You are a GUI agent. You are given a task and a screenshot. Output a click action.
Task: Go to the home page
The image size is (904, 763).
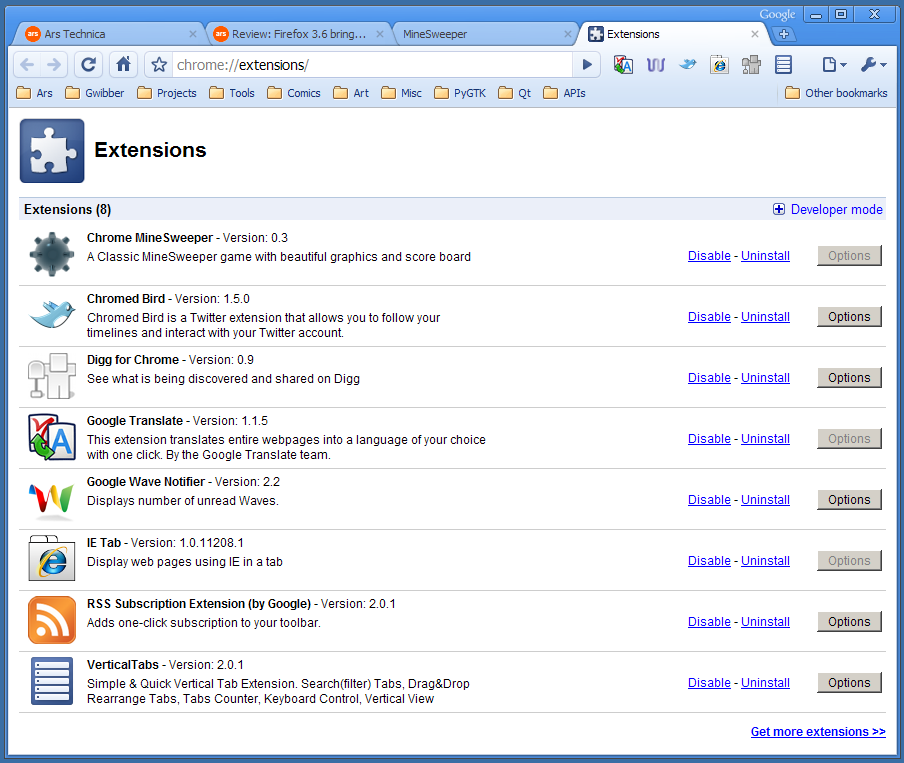(x=123, y=65)
